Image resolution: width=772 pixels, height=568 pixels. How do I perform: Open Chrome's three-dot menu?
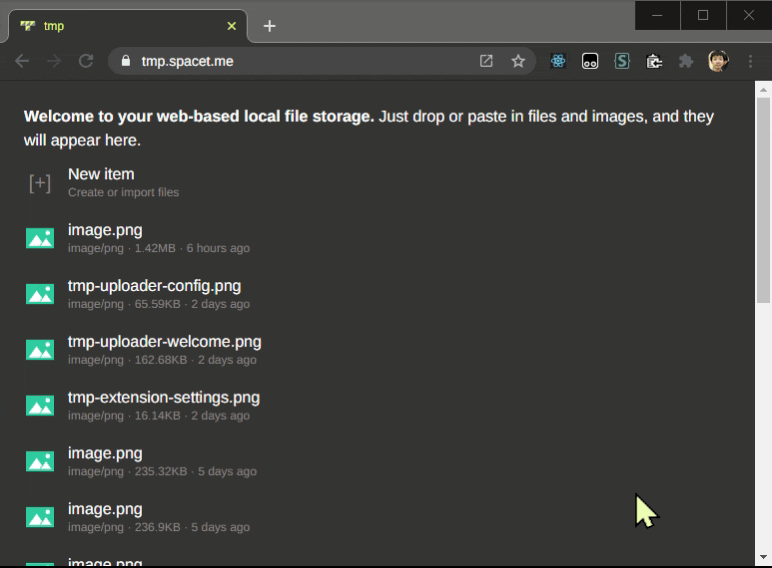[750, 61]
